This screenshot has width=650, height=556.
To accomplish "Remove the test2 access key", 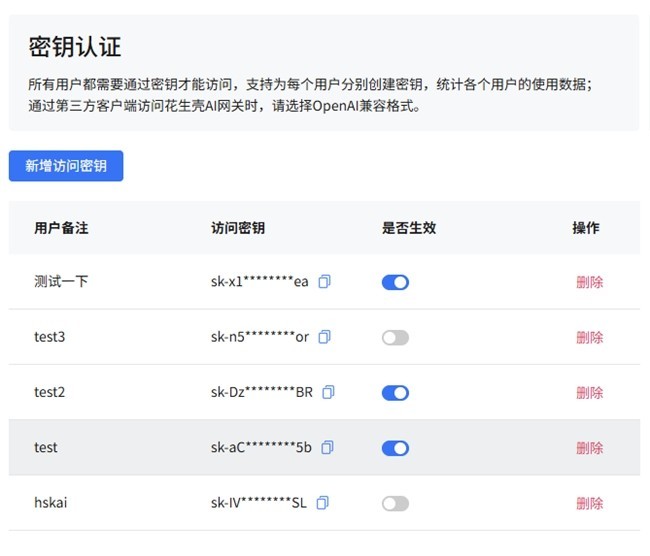I will click(589, 393).
